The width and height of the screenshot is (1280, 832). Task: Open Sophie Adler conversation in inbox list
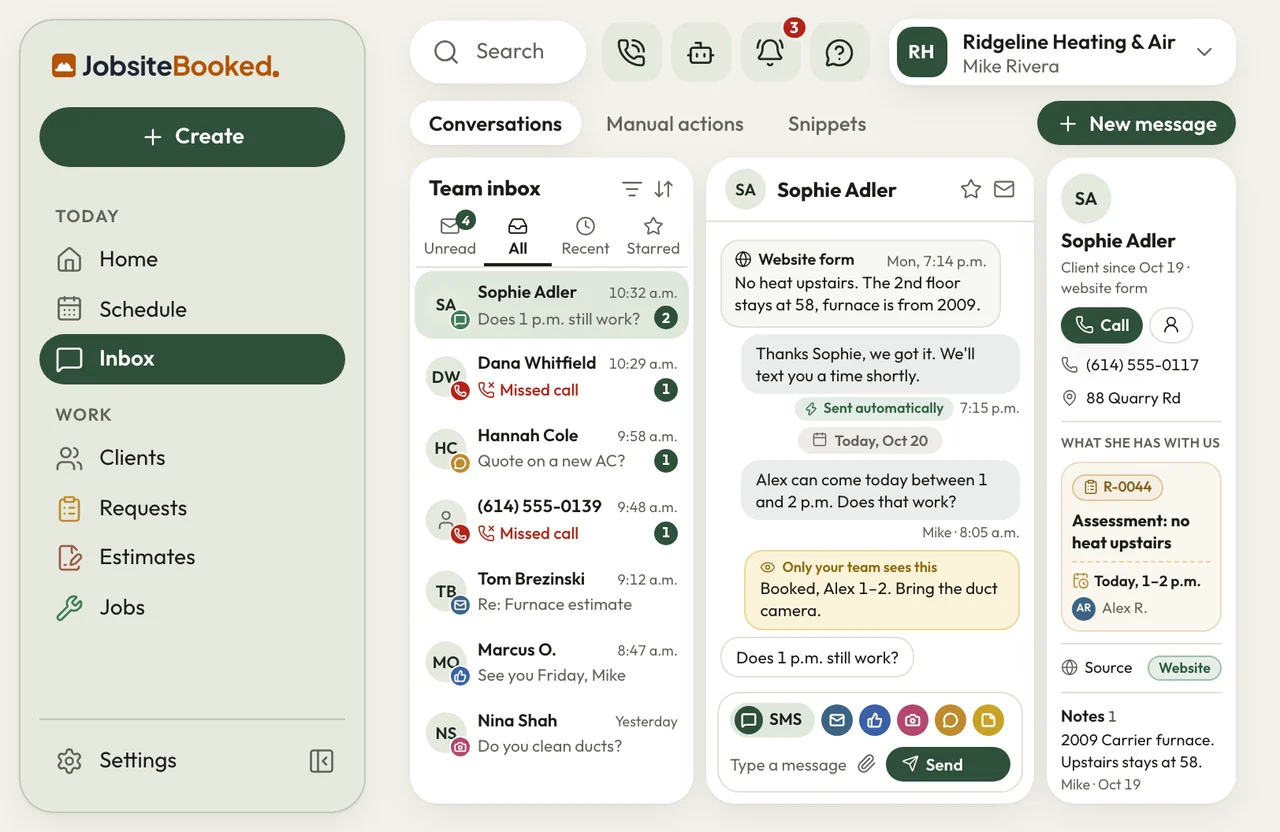(552, 305)
